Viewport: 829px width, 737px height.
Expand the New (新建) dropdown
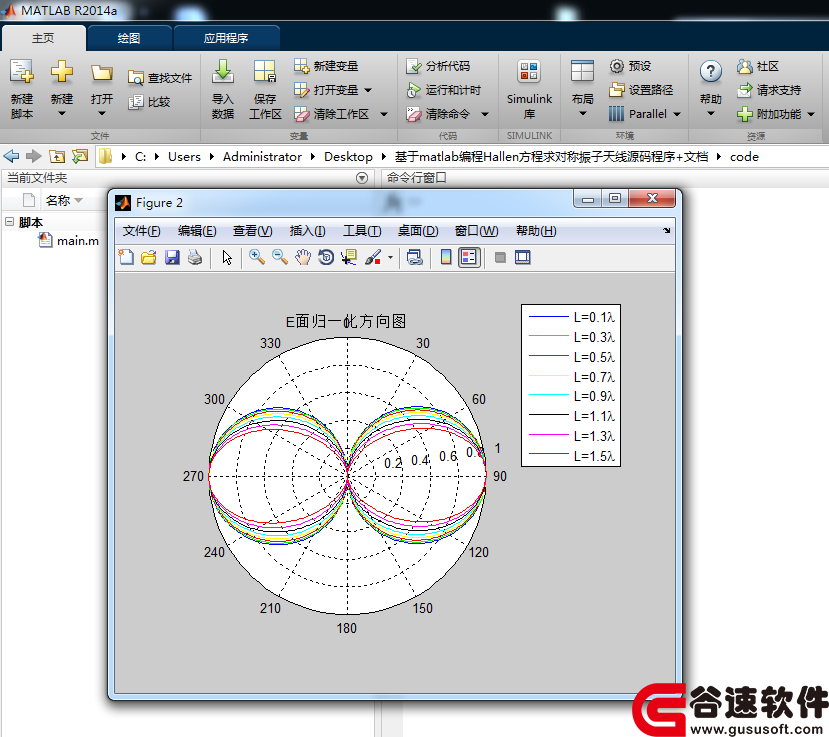[x=62, y=113]
